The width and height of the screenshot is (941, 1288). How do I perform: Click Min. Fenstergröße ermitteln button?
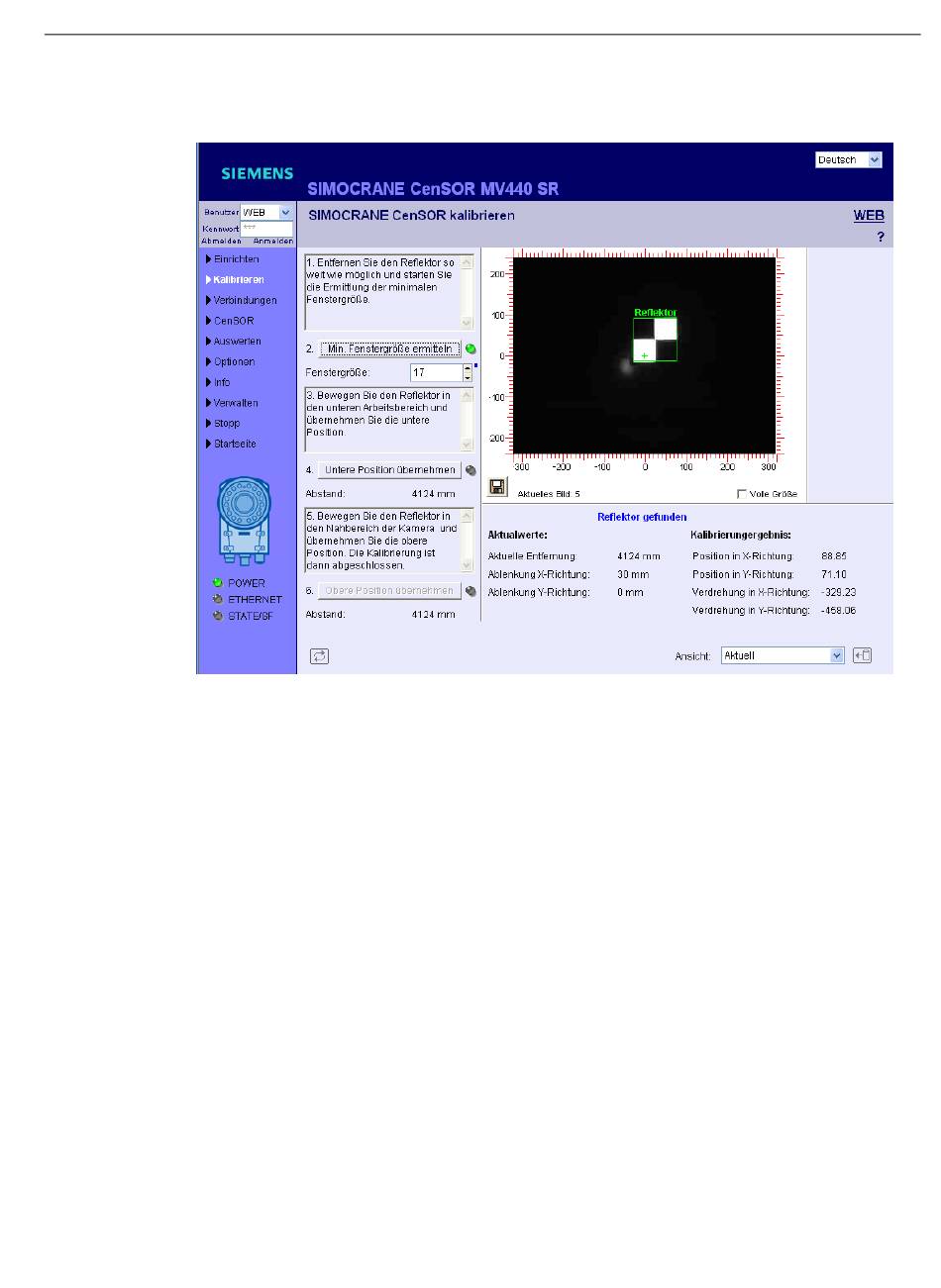click(390, 349)
